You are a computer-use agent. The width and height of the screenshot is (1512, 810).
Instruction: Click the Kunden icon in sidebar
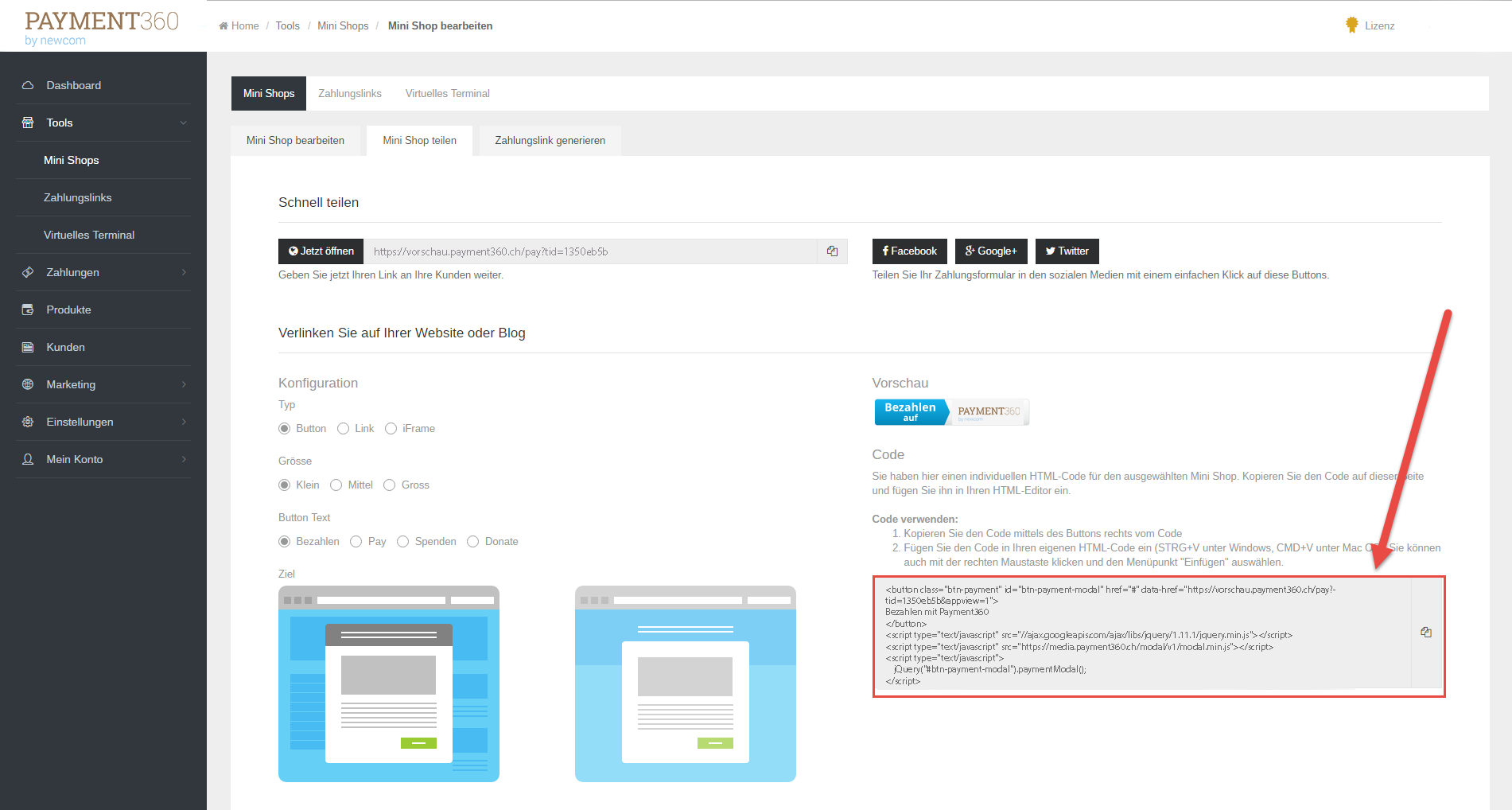[x=28, y=347]
